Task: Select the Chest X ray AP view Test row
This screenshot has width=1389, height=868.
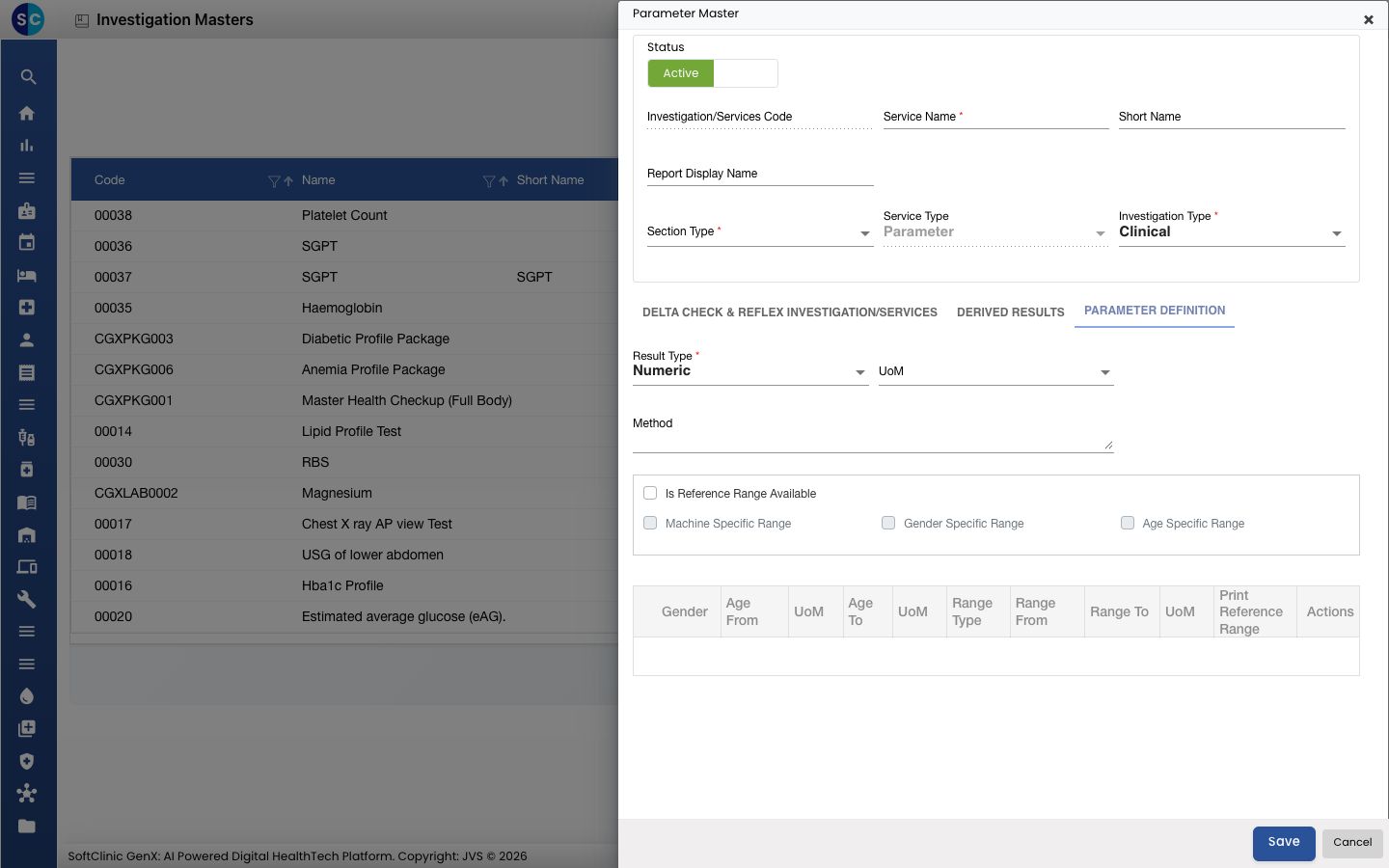Action: [x=344, y=524]
